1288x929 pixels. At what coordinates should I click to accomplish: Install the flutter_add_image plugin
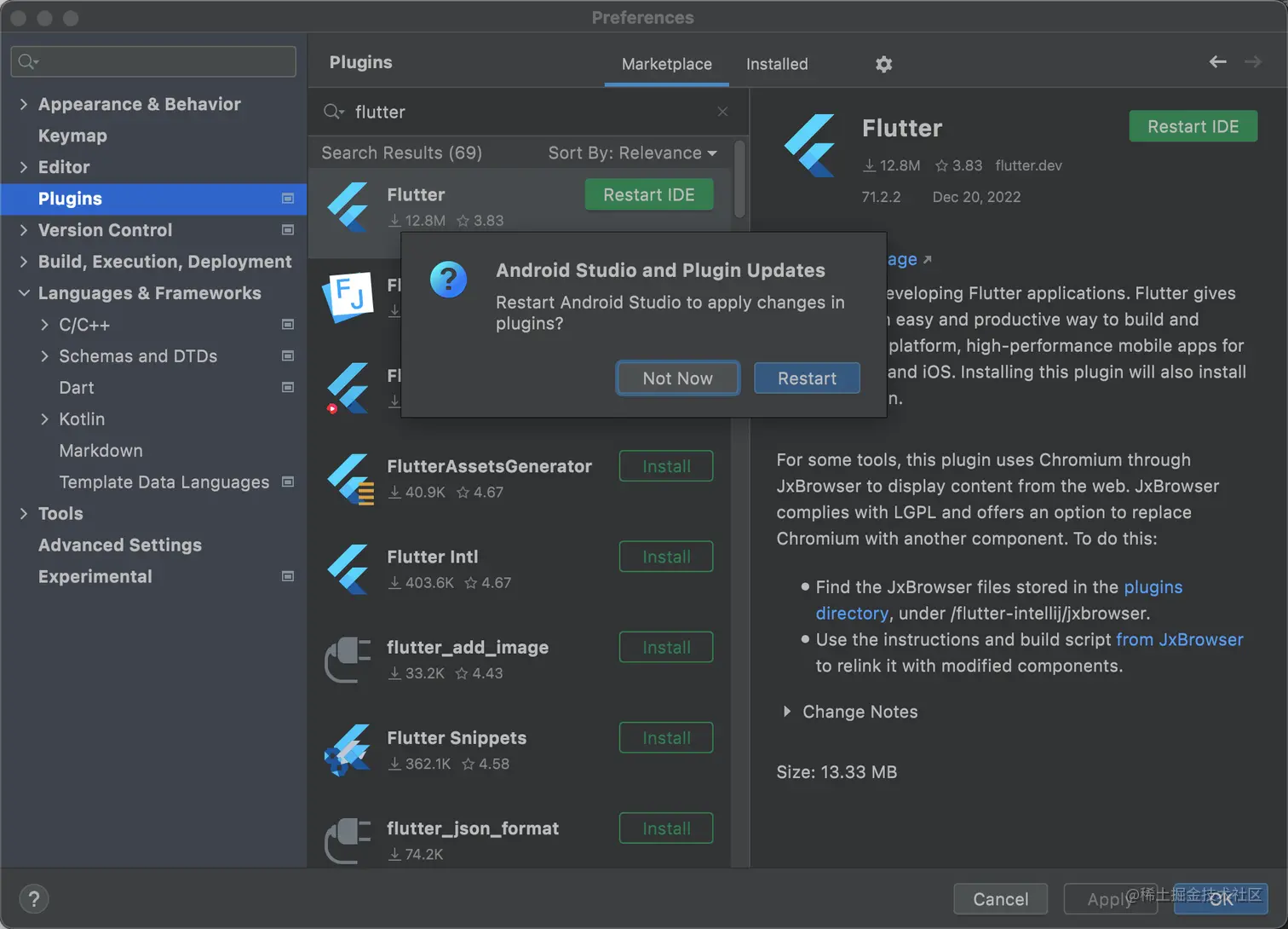666,648
